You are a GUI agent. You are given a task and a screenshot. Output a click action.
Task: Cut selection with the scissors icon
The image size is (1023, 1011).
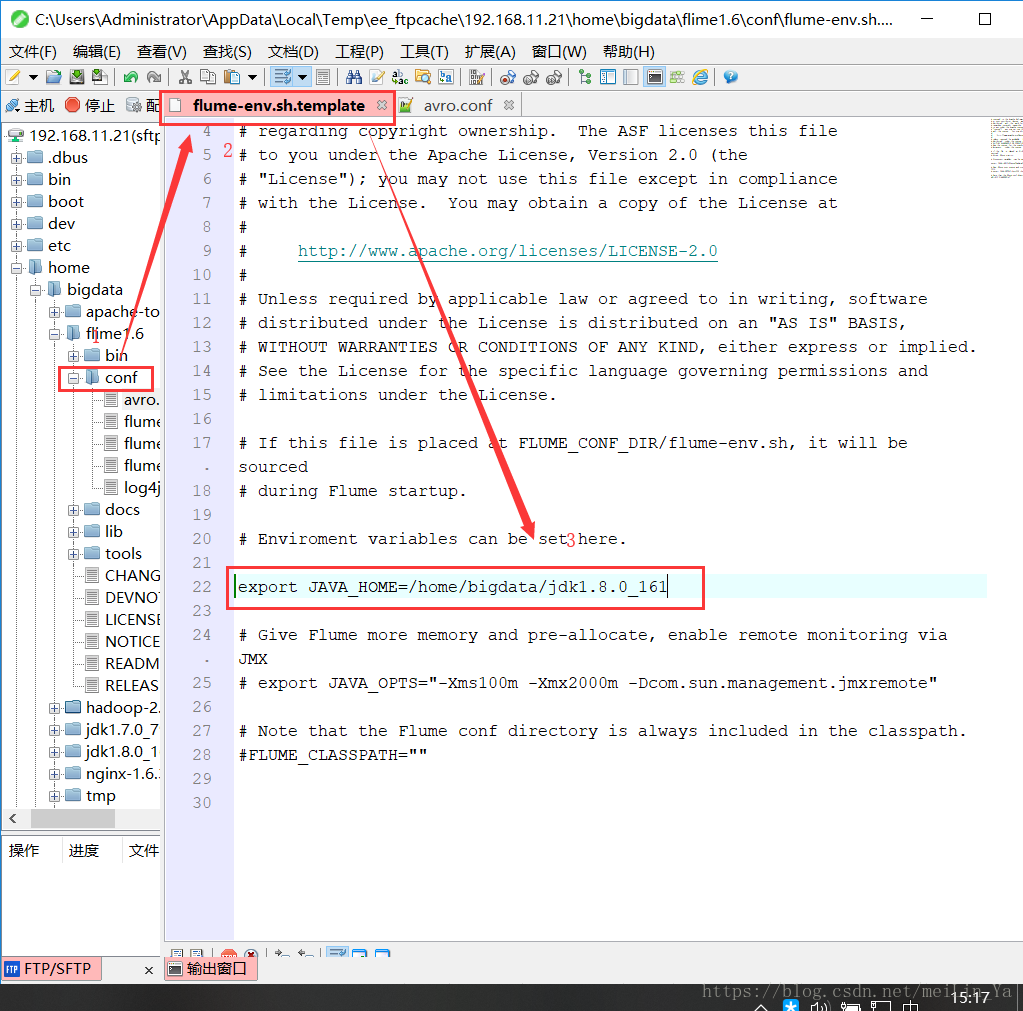click(x=185, y=78)
